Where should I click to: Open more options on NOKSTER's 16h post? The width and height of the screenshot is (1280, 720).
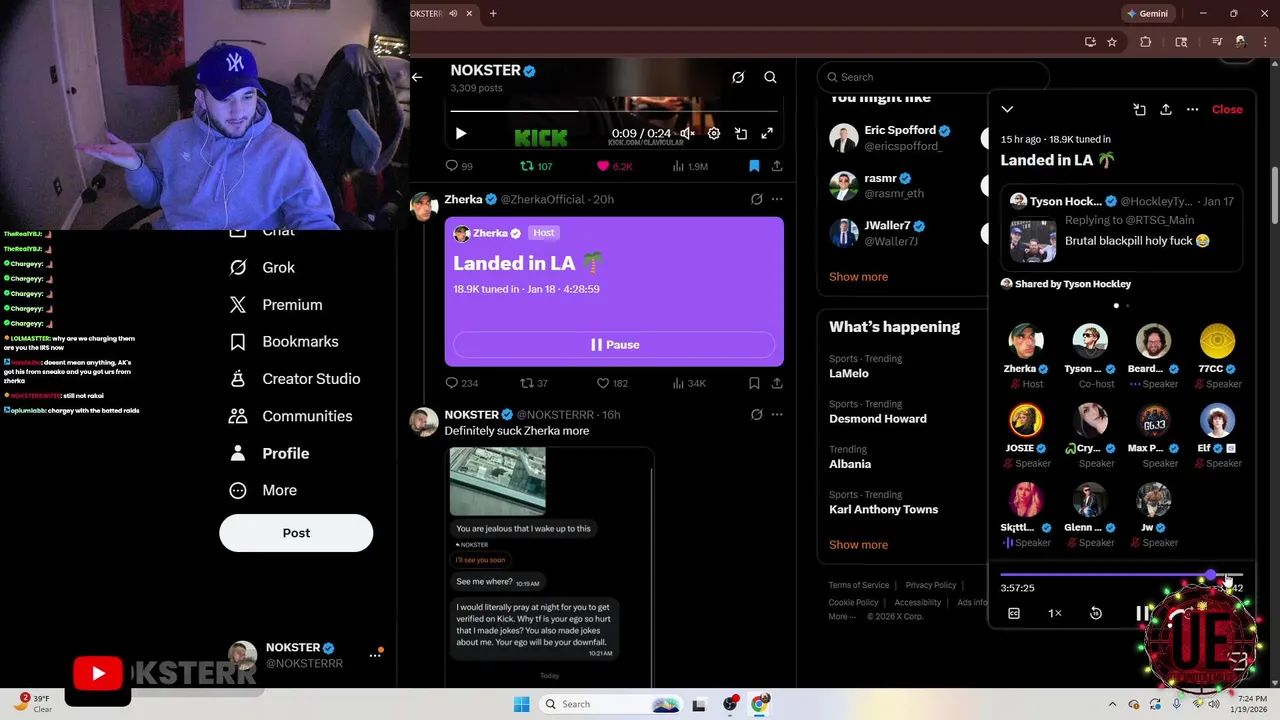[x=777, y=414]
